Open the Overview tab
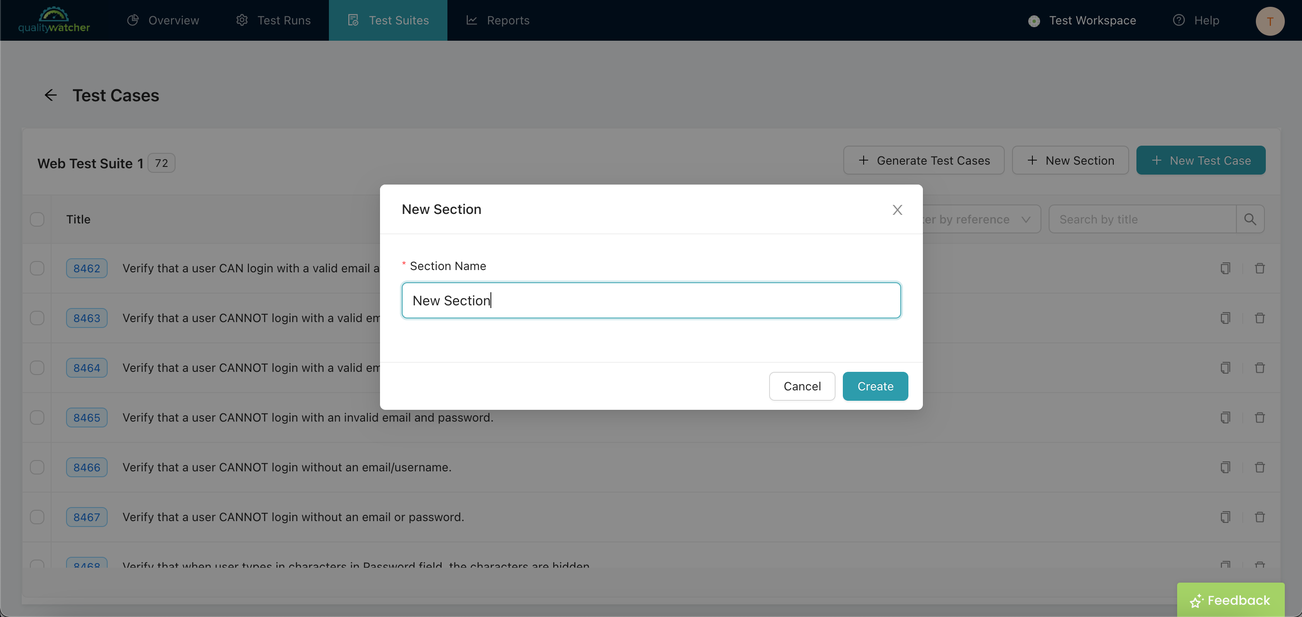Viewport: 1302px width, 617px height. tap(163, 20)
